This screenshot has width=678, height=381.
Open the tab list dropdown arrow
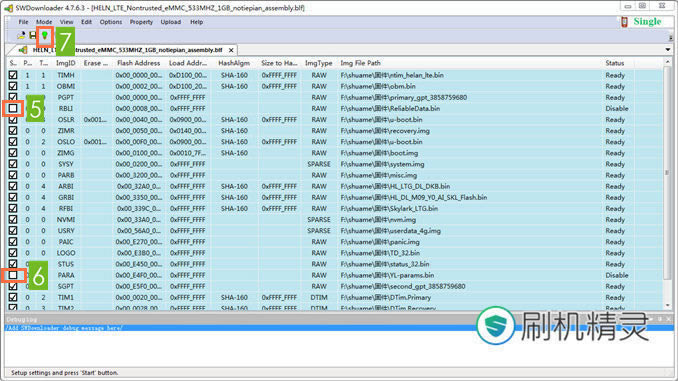click(668, 50)
